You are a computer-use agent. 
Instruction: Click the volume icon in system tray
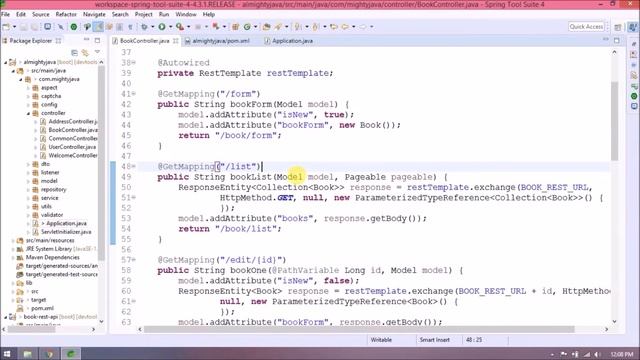(x=597, y=354)
